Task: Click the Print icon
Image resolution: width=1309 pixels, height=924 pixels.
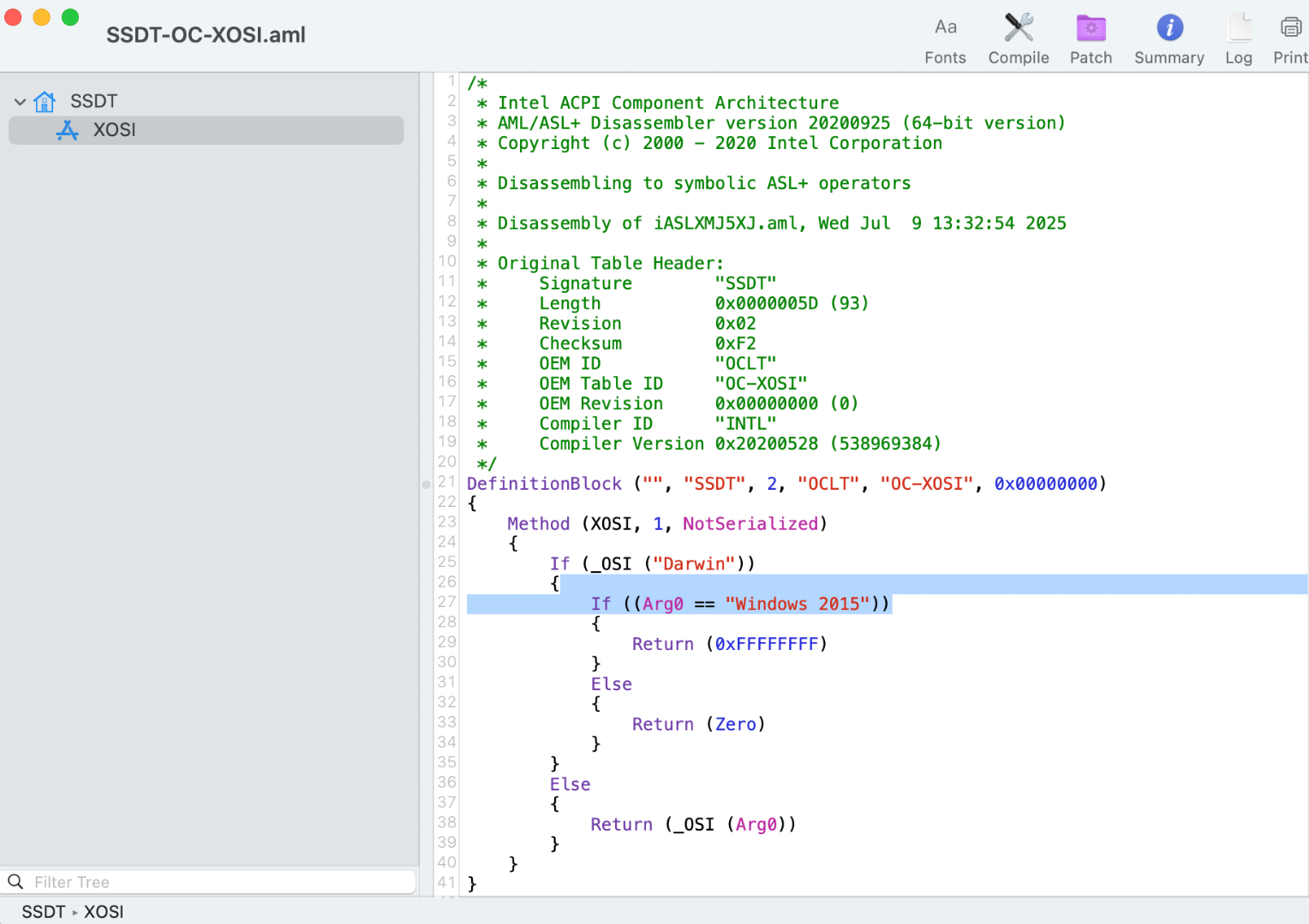Action: 1290,27
